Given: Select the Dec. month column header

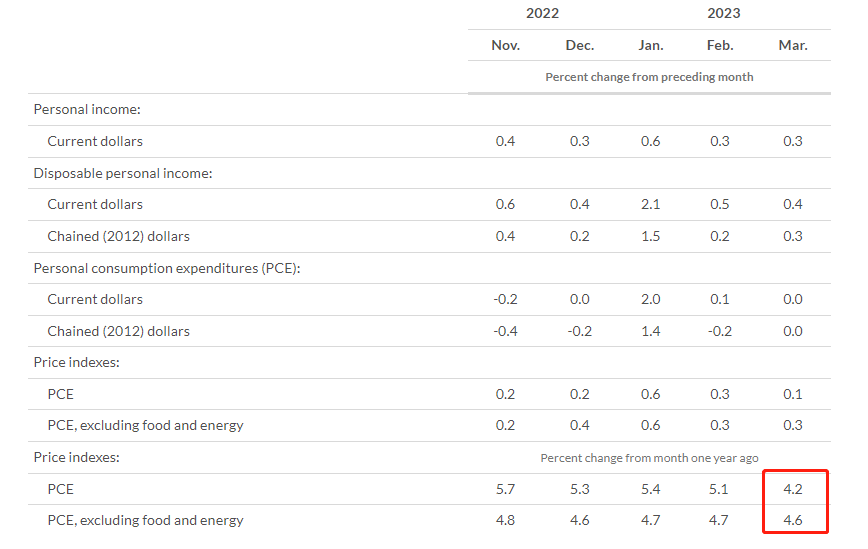Looking at the screenshot, I should (x=579, y=45).
